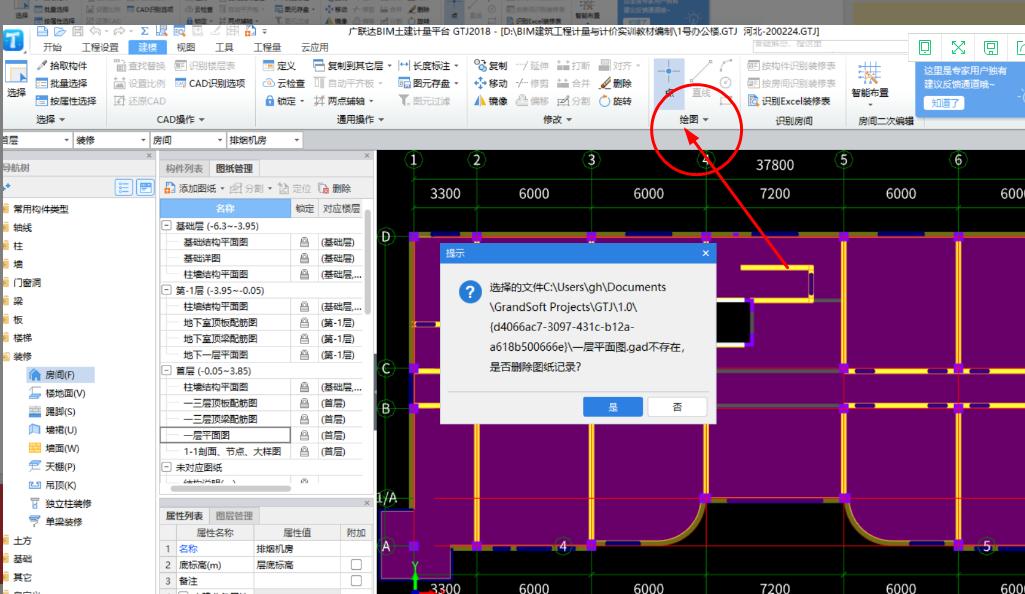The image size is (1025, 594).
Task: Click the Σ calculate icon in quick access toolbar
Action: [x=144, y=31]
